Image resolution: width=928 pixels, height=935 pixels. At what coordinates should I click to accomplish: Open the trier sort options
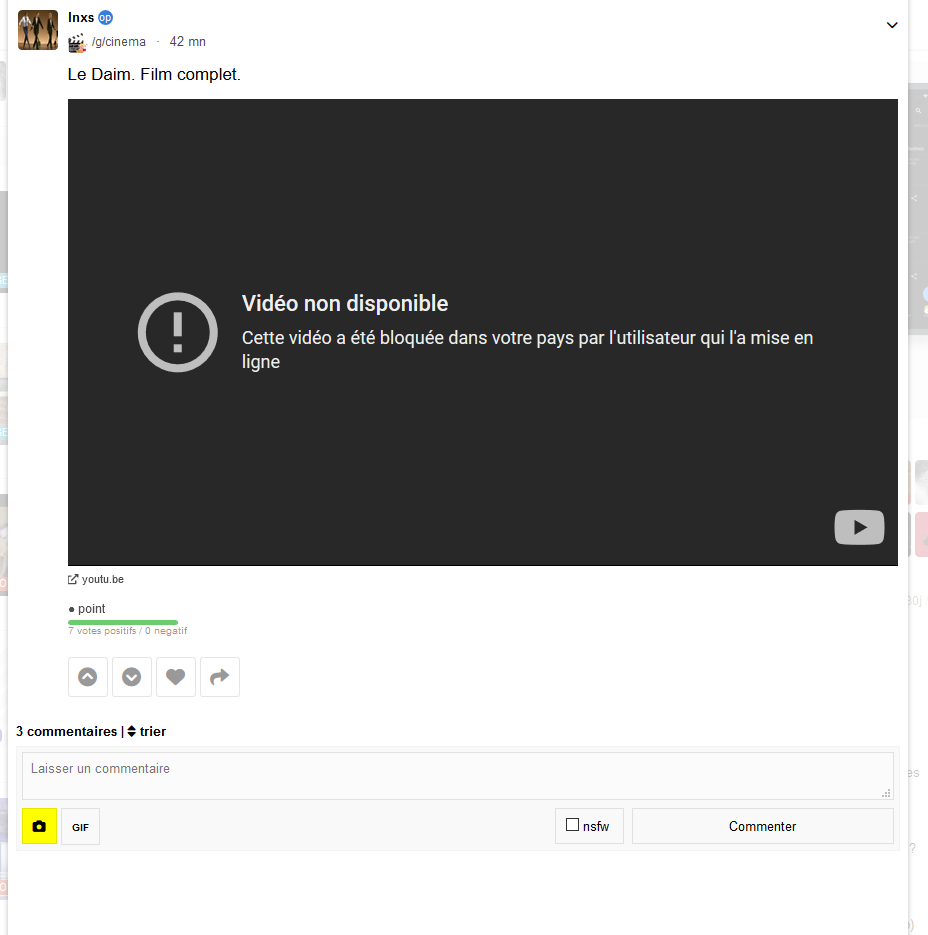point(146,732)
